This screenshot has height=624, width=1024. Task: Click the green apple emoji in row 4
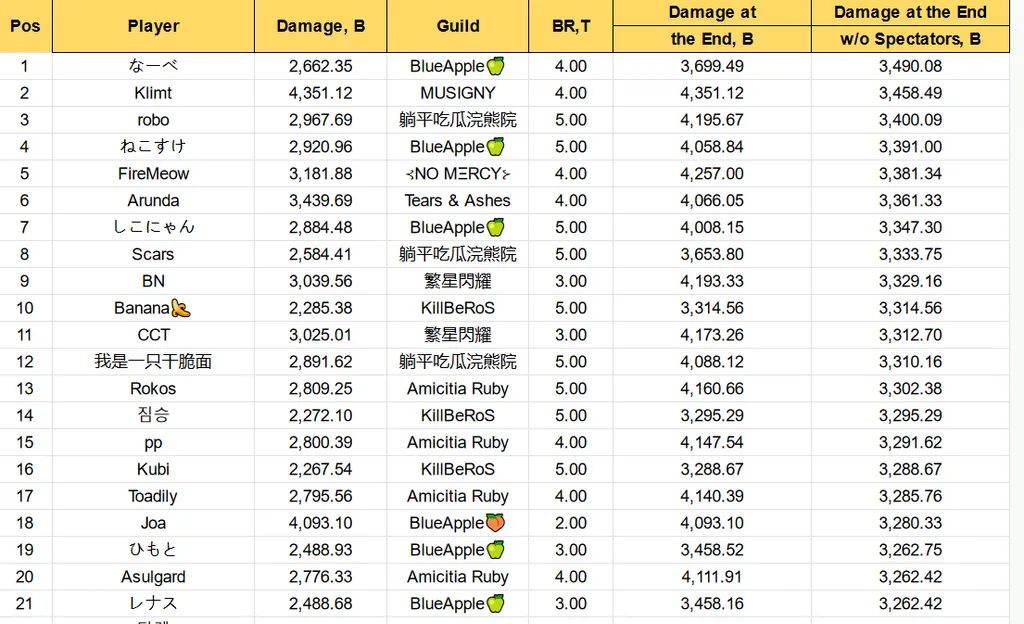(x=496, y=147)
